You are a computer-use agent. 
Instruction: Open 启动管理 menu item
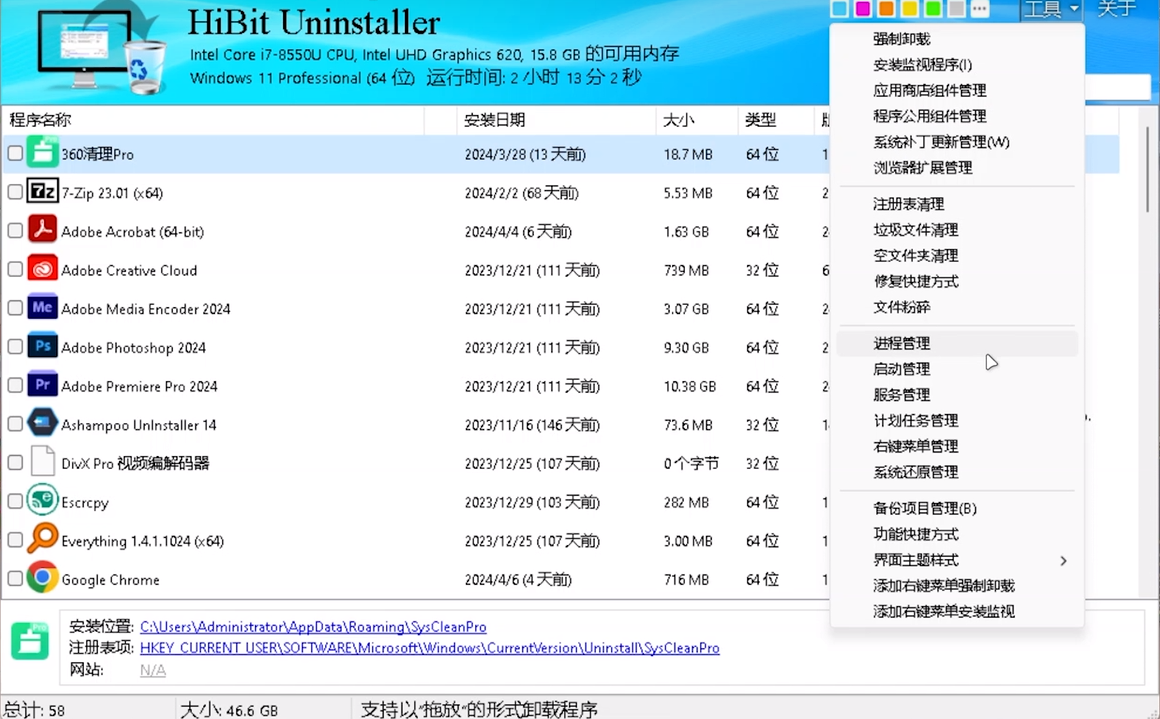click(x=957, y=369)
